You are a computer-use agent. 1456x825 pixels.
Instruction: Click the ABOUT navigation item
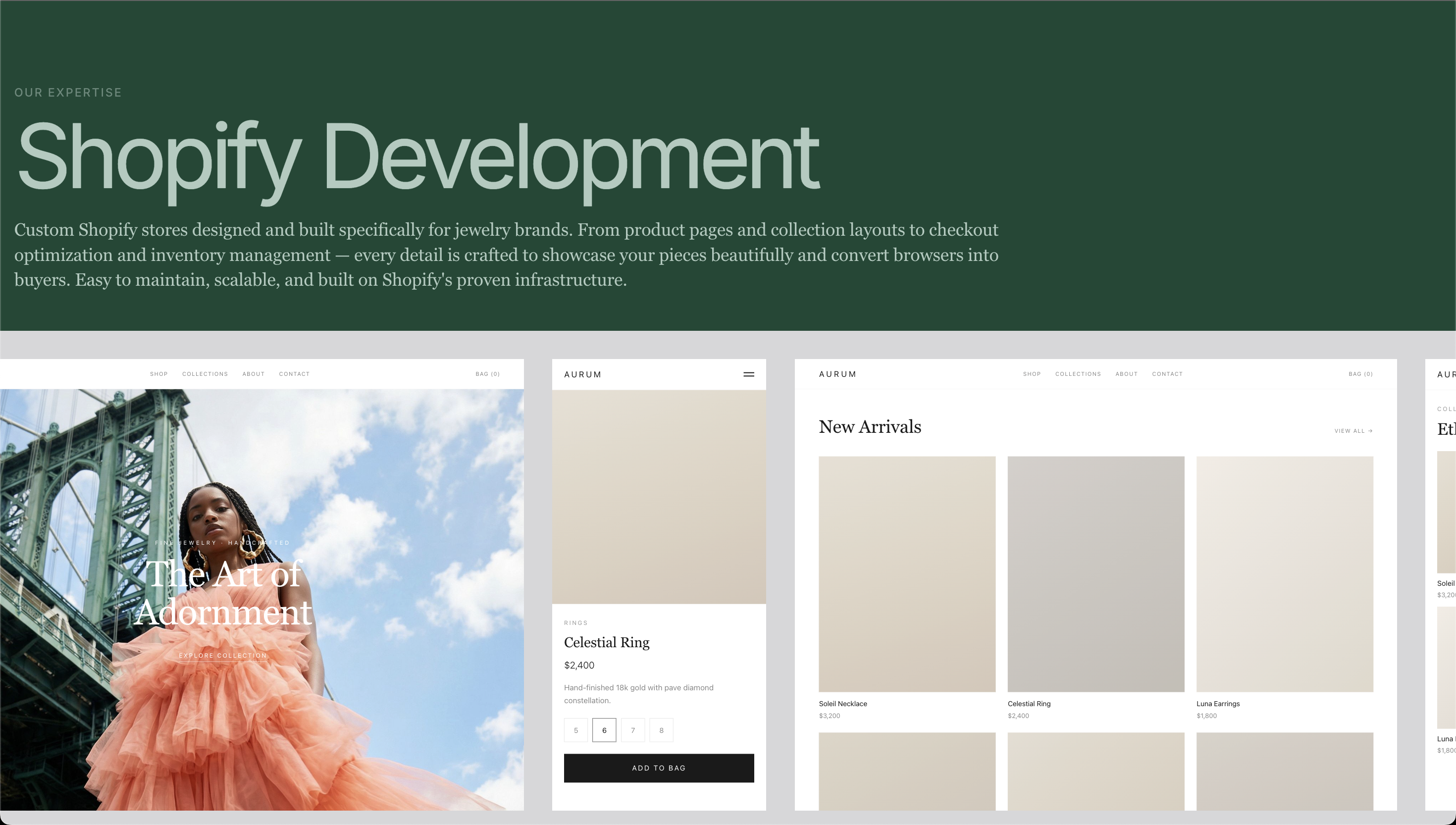[253, 374]
